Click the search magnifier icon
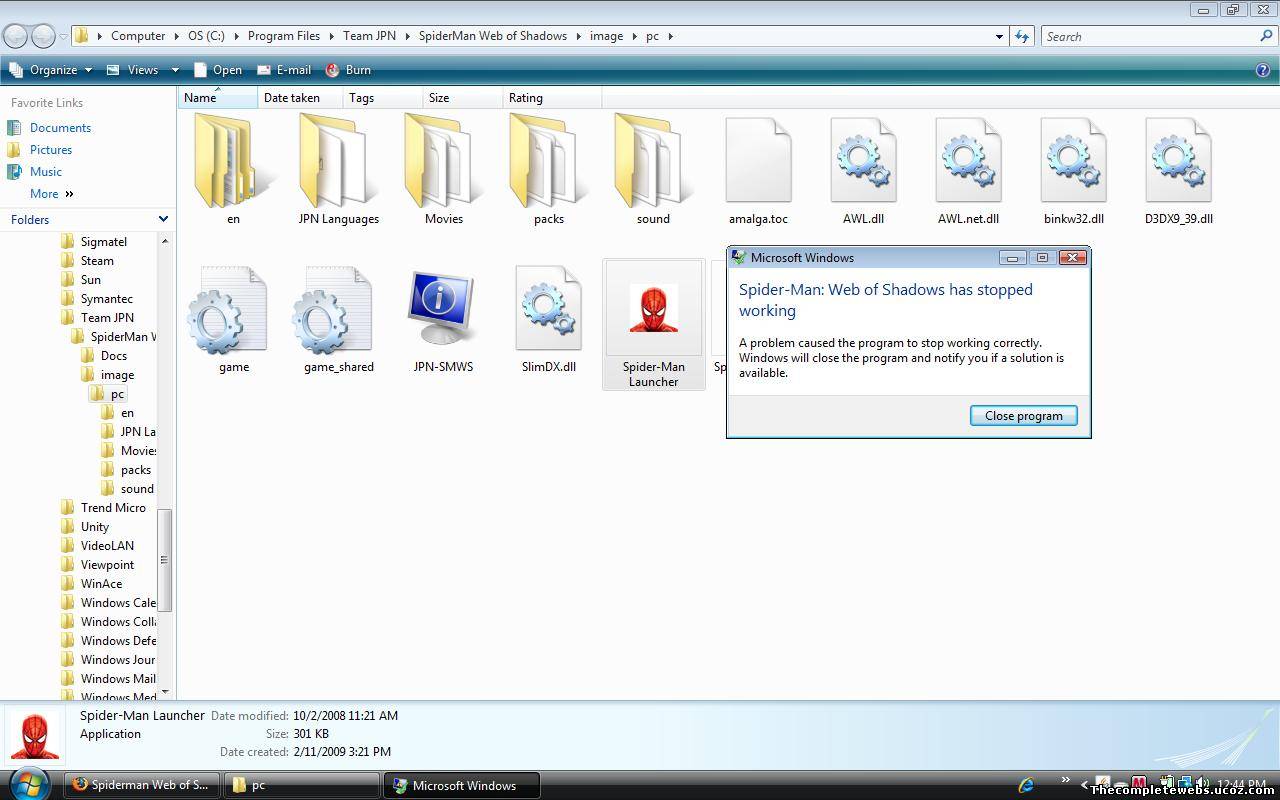 (1266, 36)
